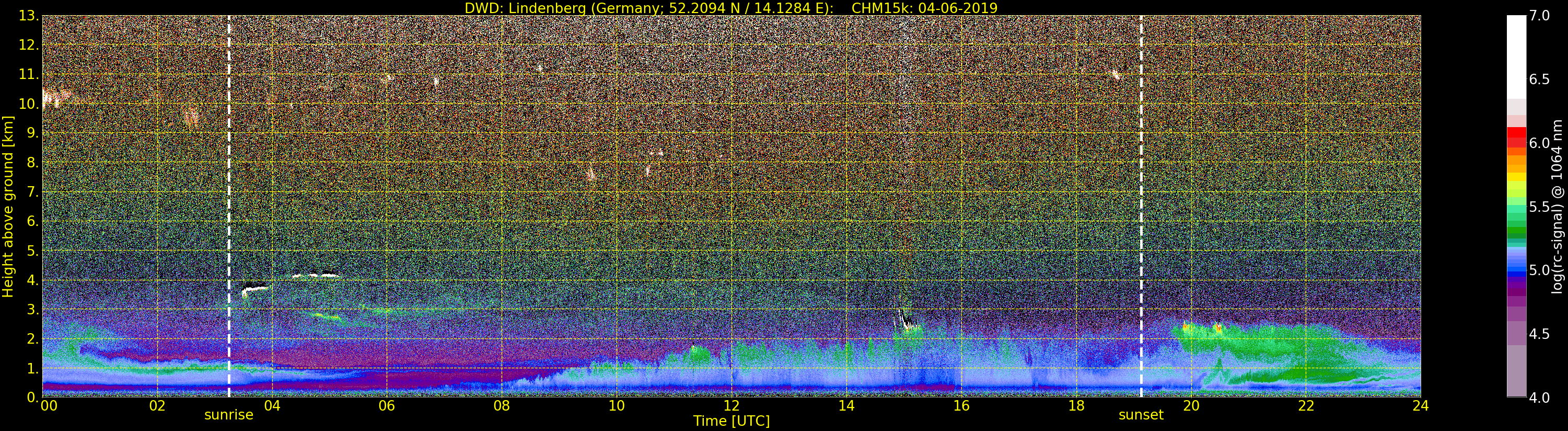Click the 'log(rc-signal) @ 1064 nm' colorbar label
Viewport: 1568px width, 431px height.
(1557, 207)
